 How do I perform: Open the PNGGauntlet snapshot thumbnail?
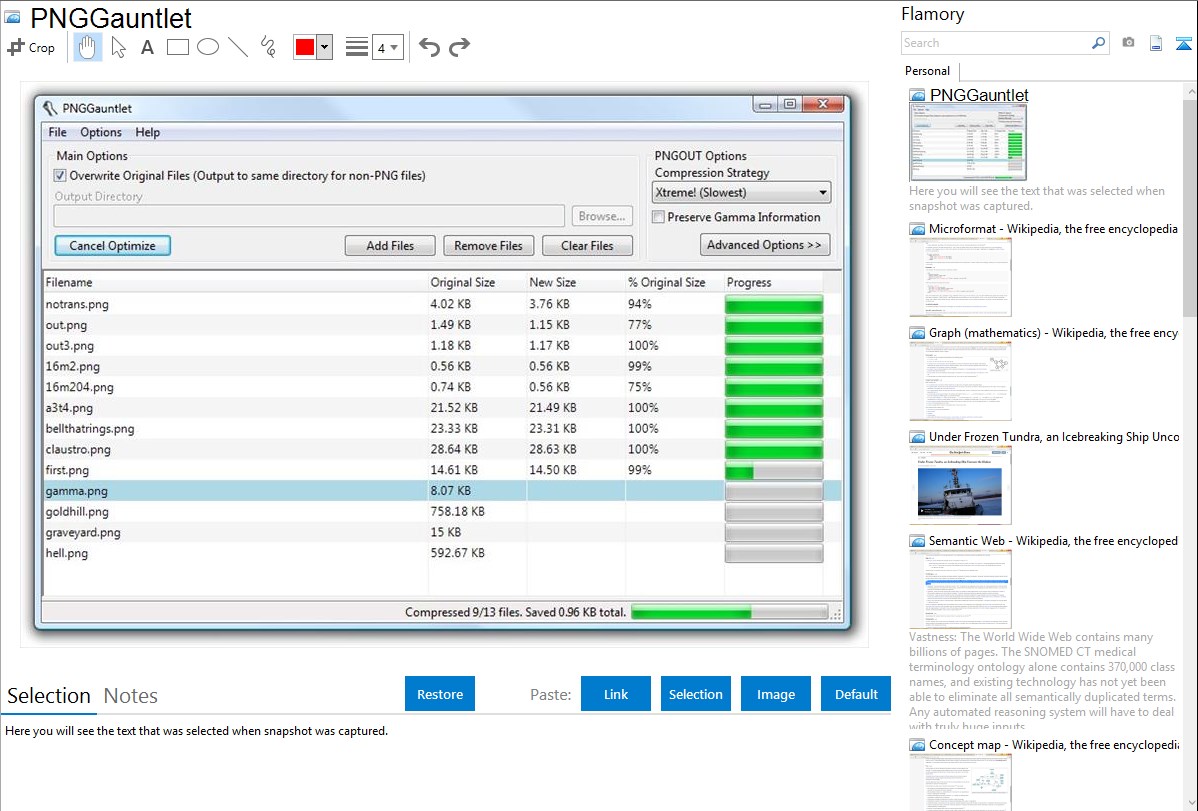(968, 143)
